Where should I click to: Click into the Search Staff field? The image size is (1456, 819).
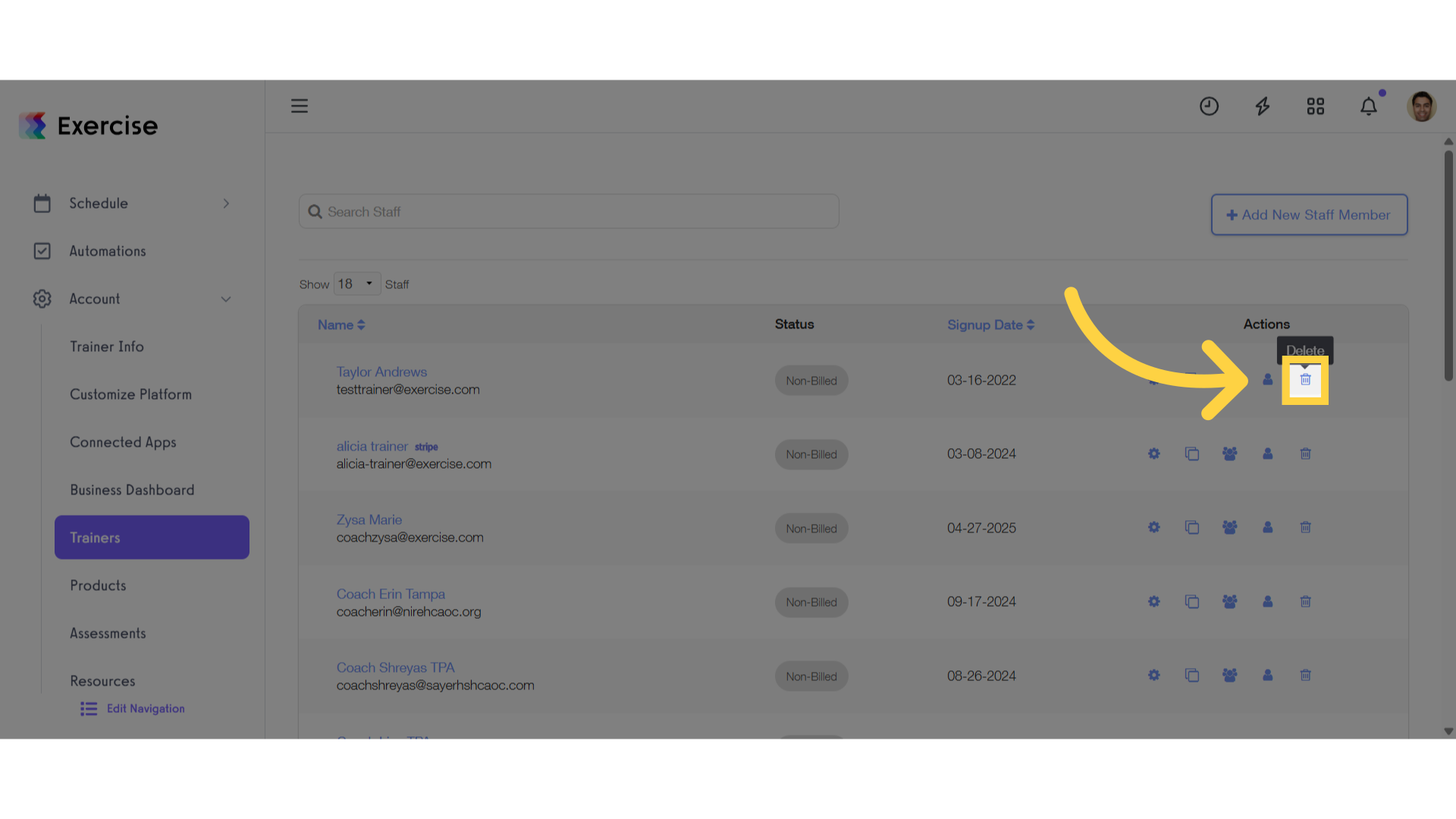pyautogui.click(x=569, y=212)
